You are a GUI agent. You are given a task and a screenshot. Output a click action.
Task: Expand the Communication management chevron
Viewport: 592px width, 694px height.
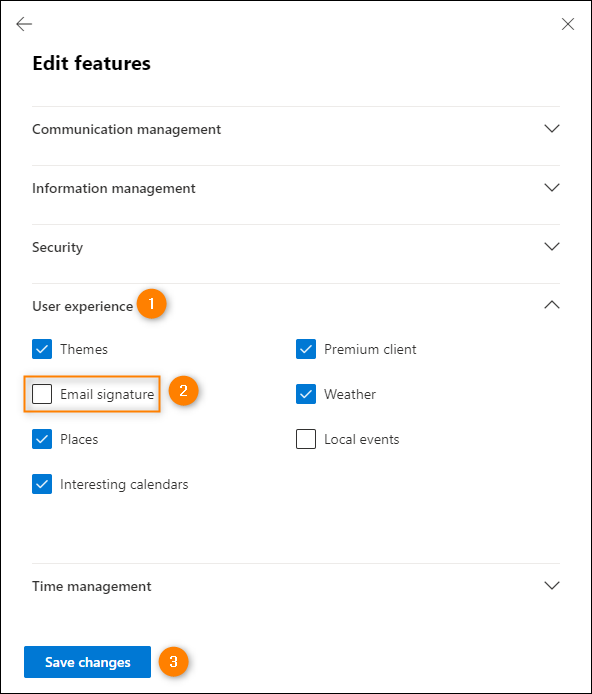tap(552, 129)
